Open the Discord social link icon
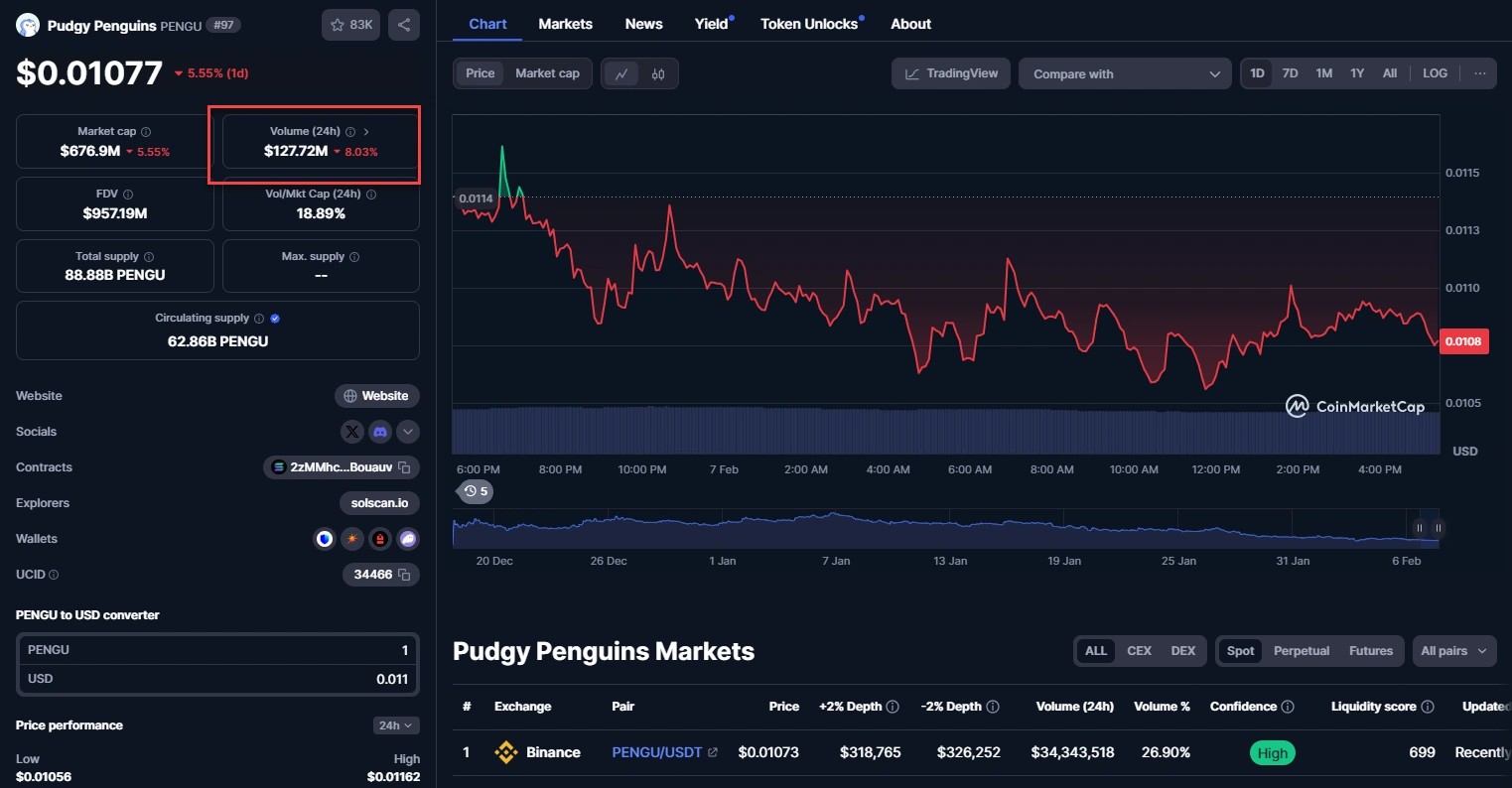This screenshot has width=1512, height=788. pyautogui.click(x=380, y=432)
